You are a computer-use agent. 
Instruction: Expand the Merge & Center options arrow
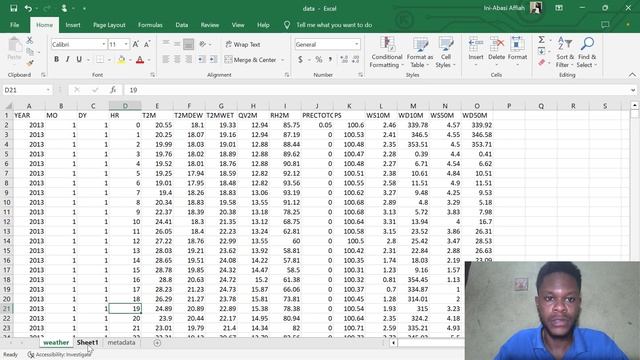(x=282, y=60)
